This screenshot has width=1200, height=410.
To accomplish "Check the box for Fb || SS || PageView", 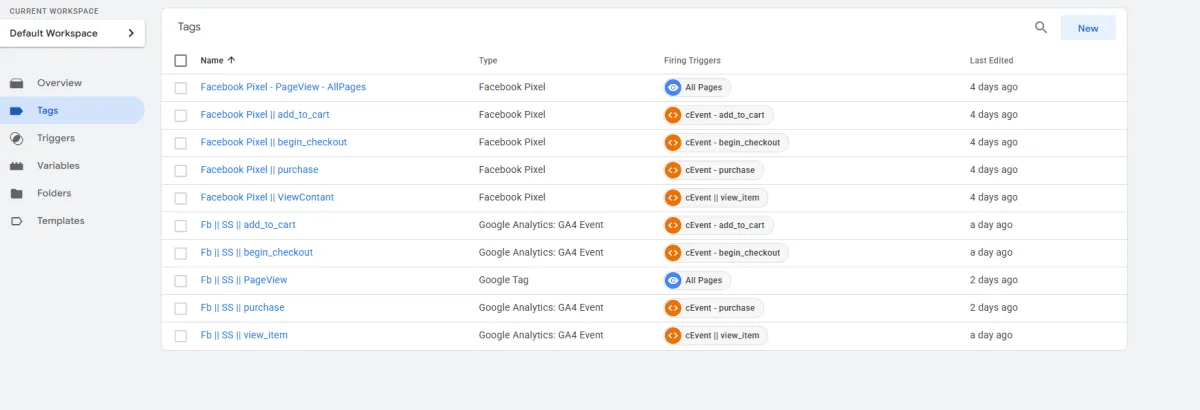I will (x=181, y=280).
